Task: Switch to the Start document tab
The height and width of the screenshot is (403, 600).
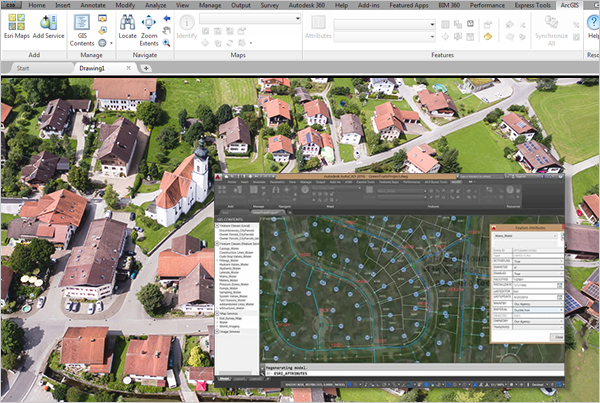Action: pyautogui.click(x=23, y=69)
